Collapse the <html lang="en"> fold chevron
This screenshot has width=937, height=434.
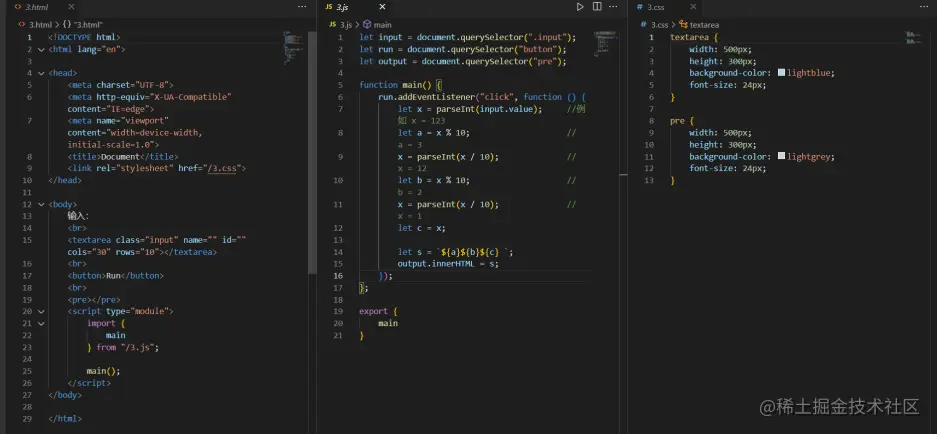[x=41, y=49]
